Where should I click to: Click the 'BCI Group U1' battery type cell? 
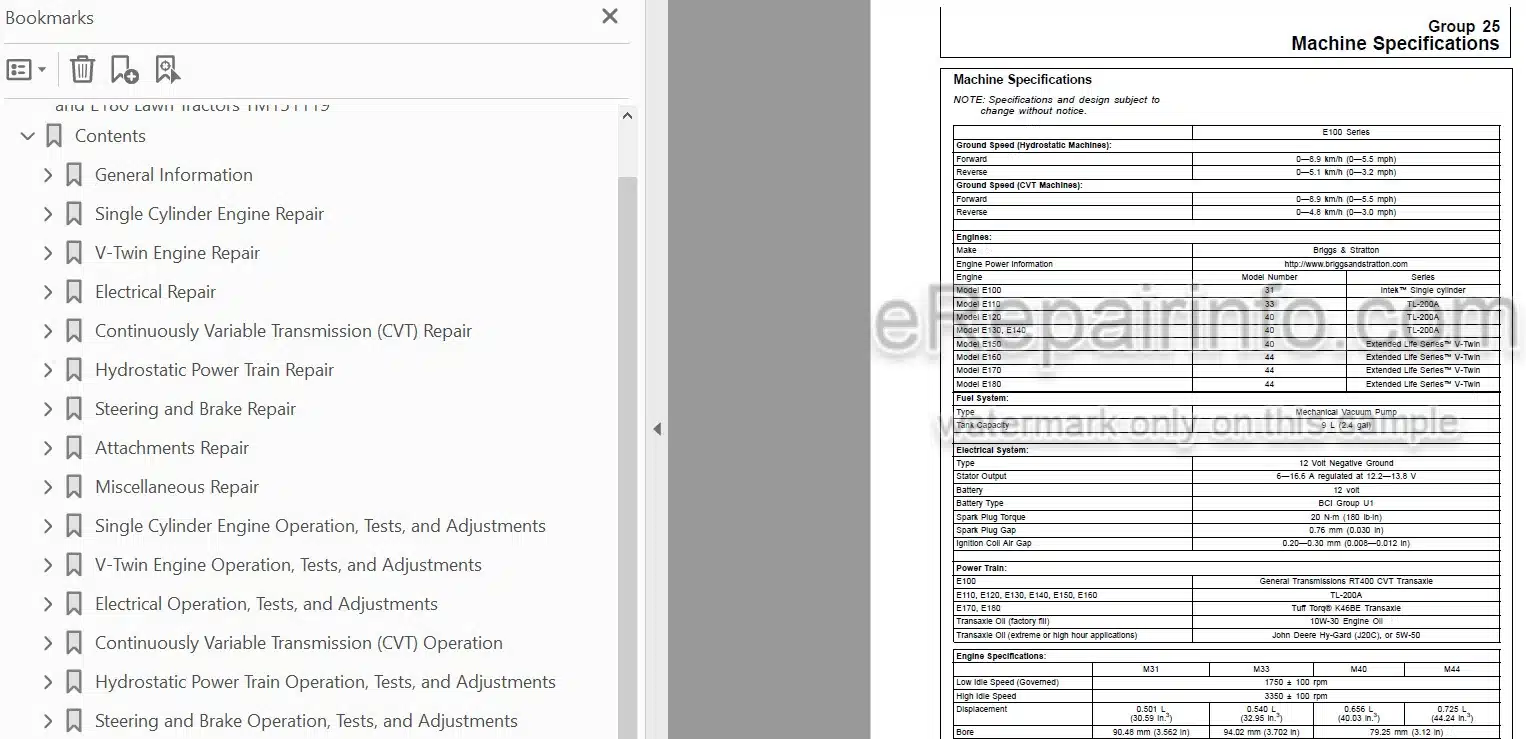[1346, 503]
